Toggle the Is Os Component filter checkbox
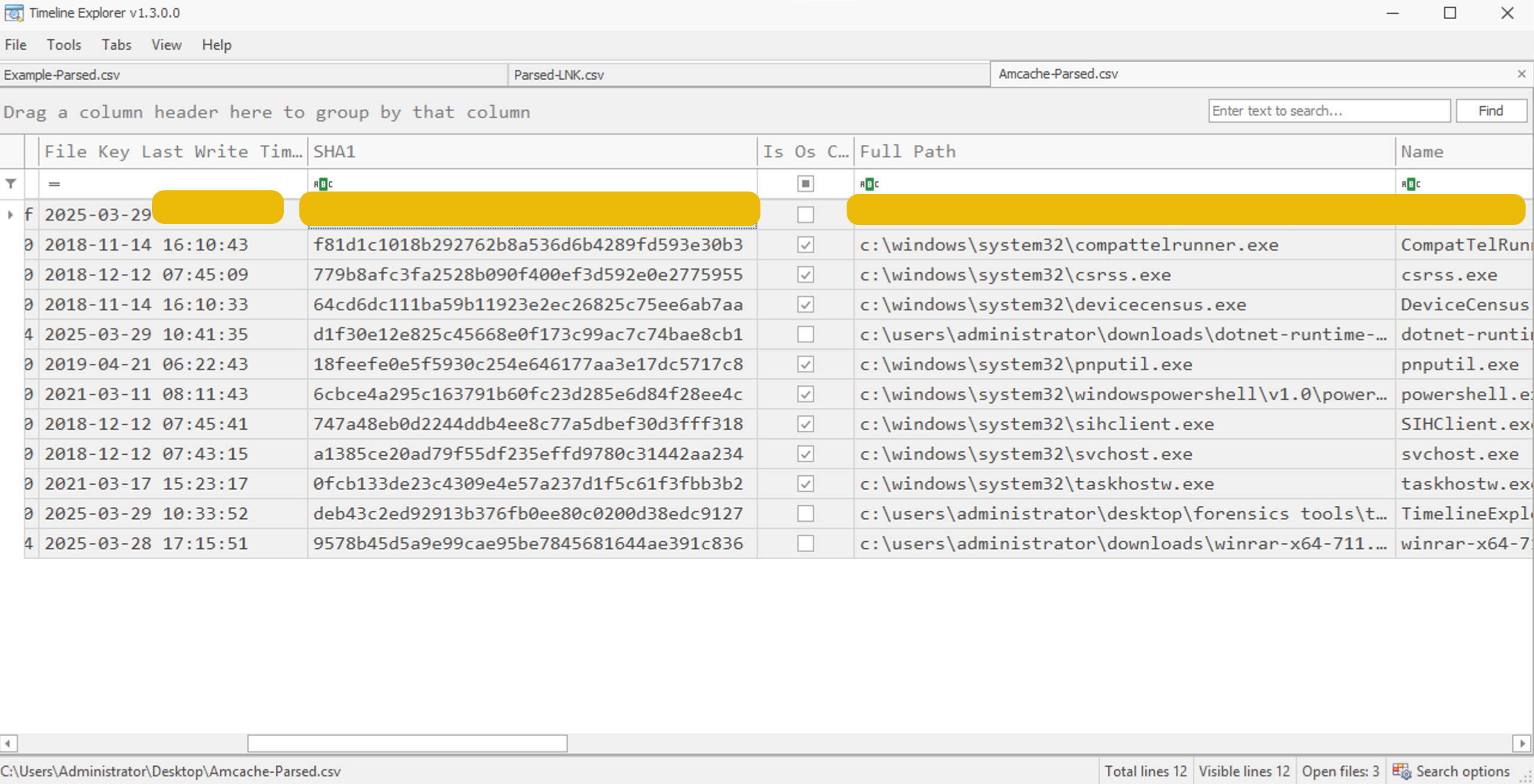Image resolution: width=1534 pixels, height=784 pixels. [x=806, y=184]
